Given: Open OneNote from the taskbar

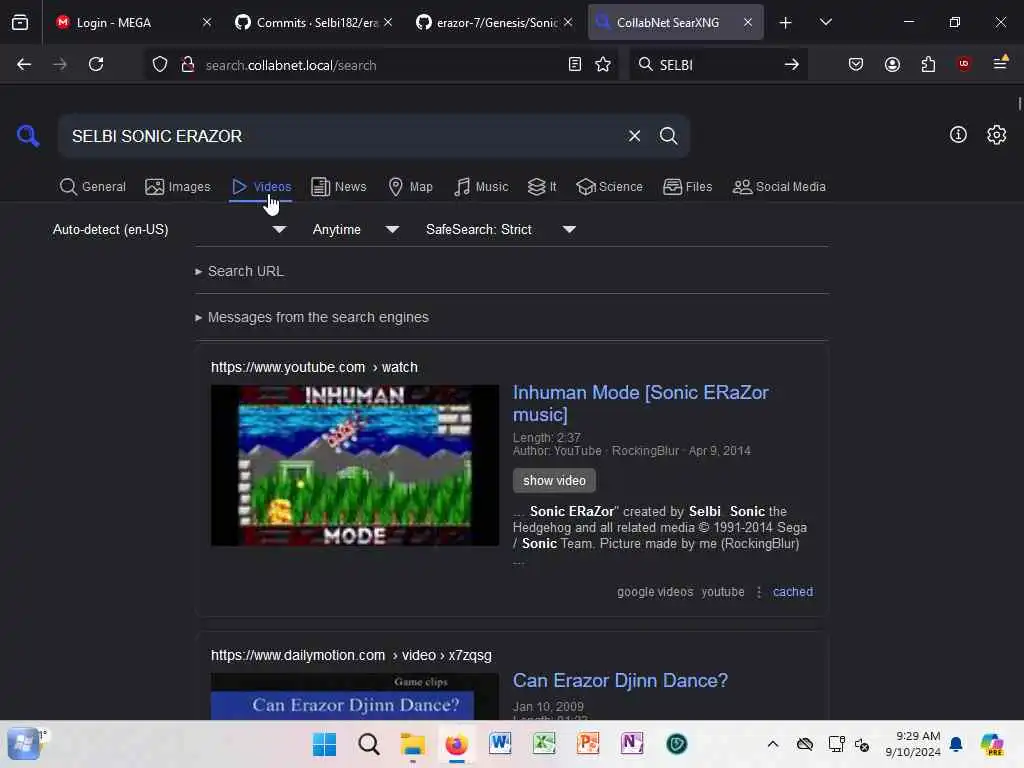Looking at the screenshot, I should pos(632,744).
